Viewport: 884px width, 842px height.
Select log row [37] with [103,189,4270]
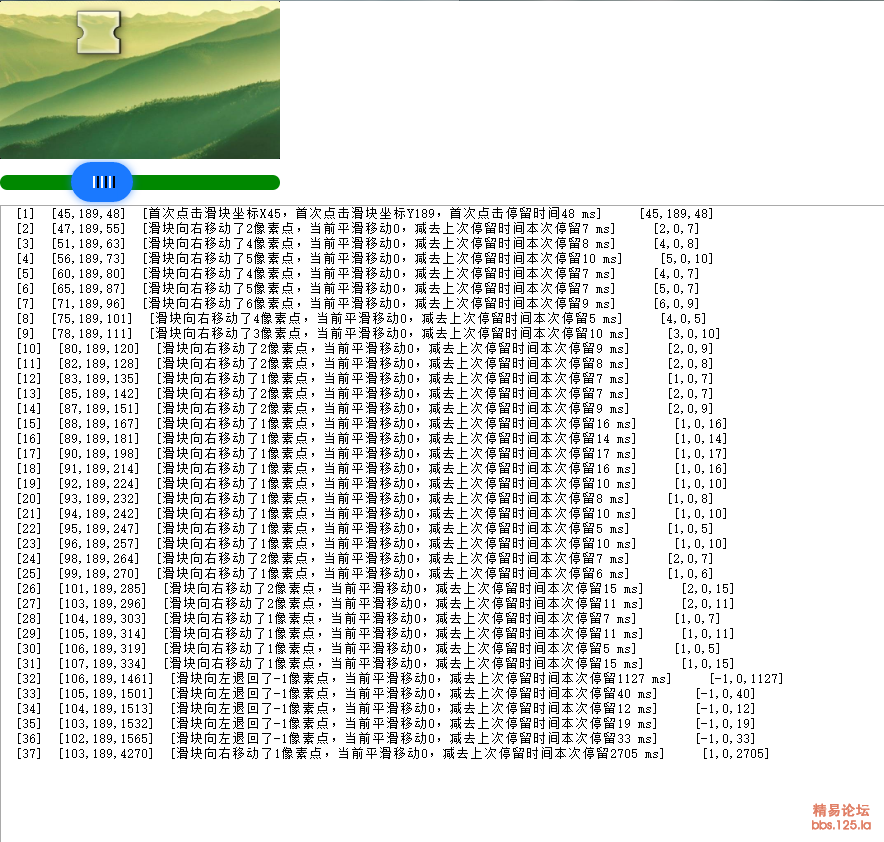point(393,754)
